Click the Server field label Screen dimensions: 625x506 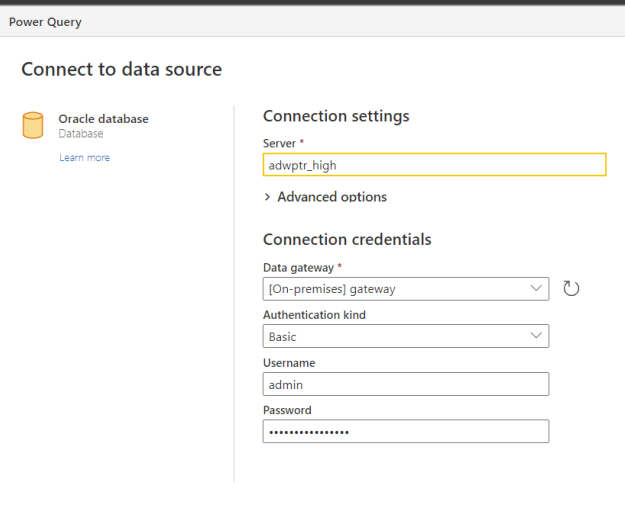(281, 144)
